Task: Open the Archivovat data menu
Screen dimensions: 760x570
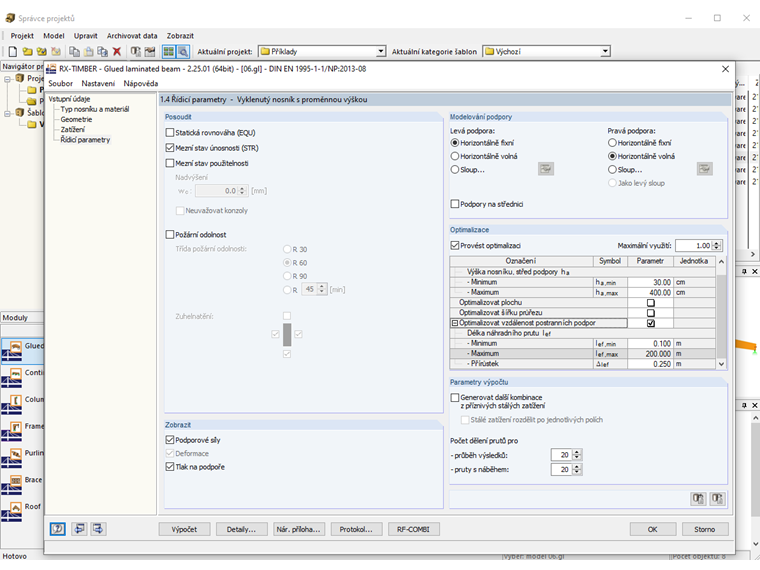Action: [132, 36]
